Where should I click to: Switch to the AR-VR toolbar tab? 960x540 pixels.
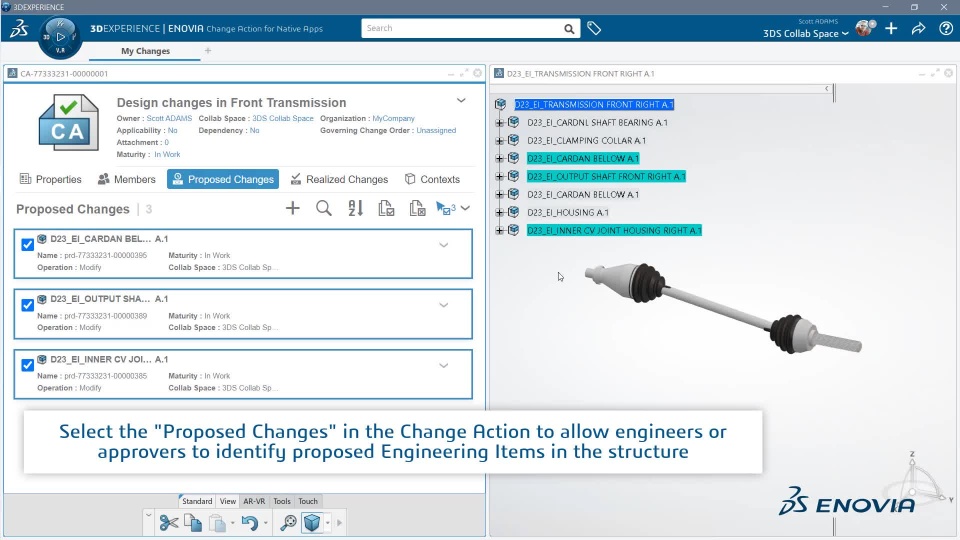[254, 501]
